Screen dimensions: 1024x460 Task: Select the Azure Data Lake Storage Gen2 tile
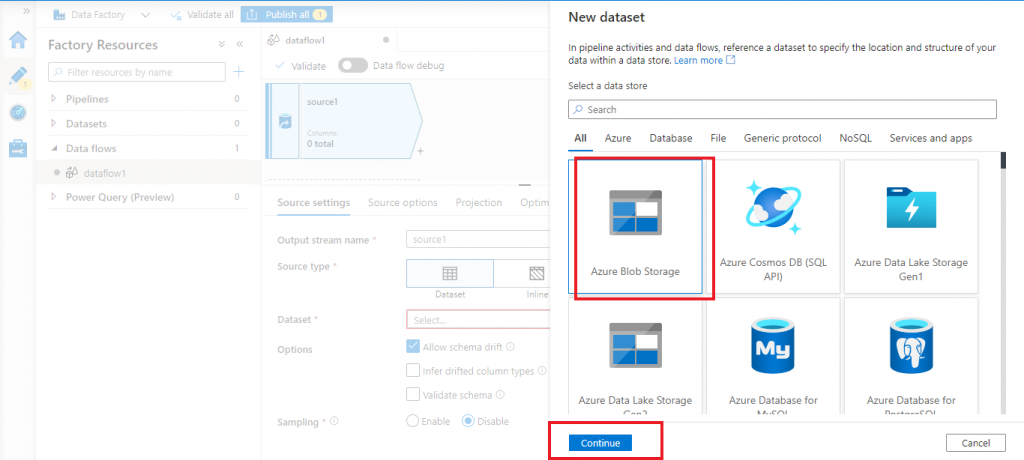tap(635, 356)
